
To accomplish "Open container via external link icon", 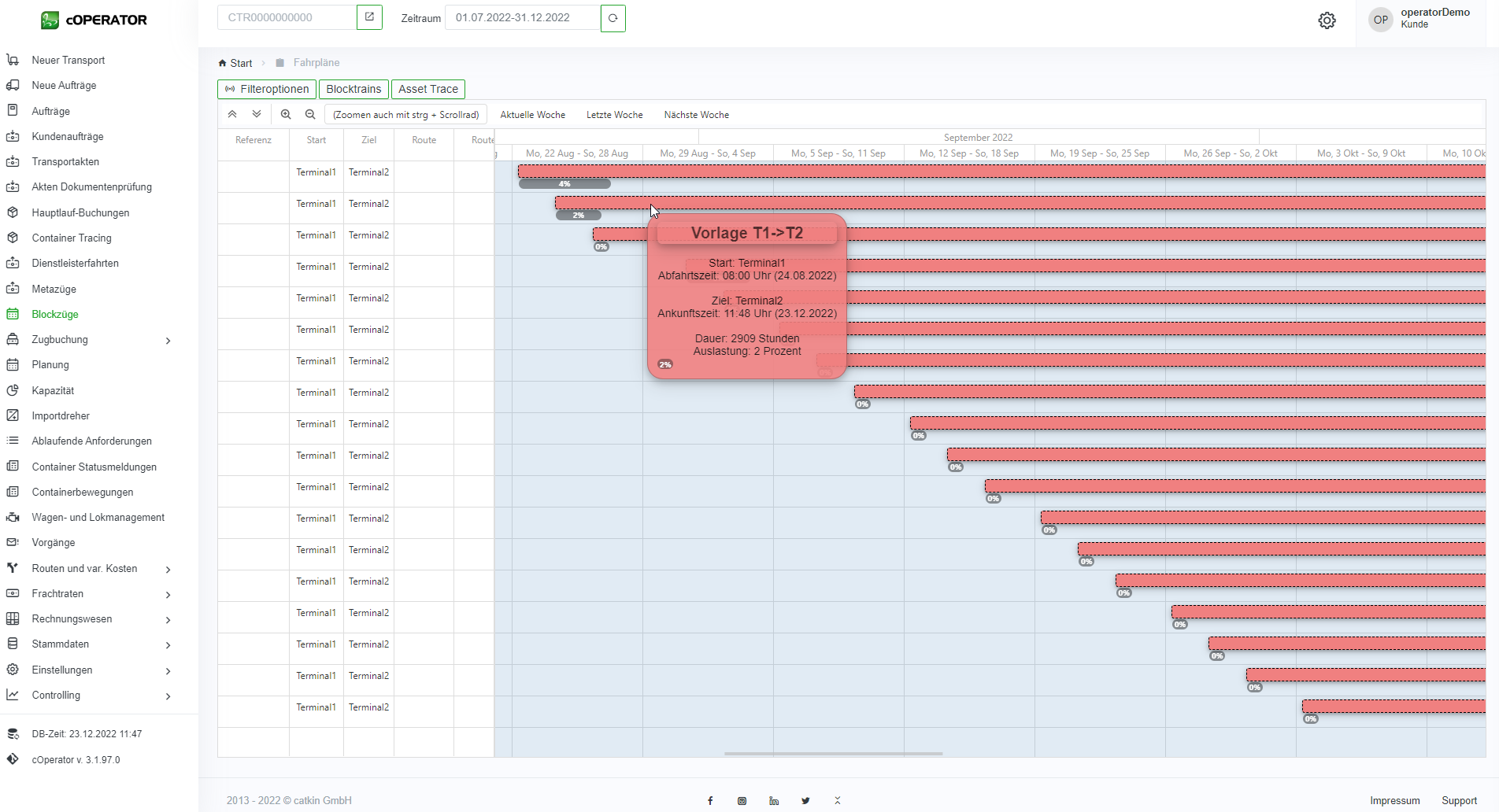I will (369, 17).
